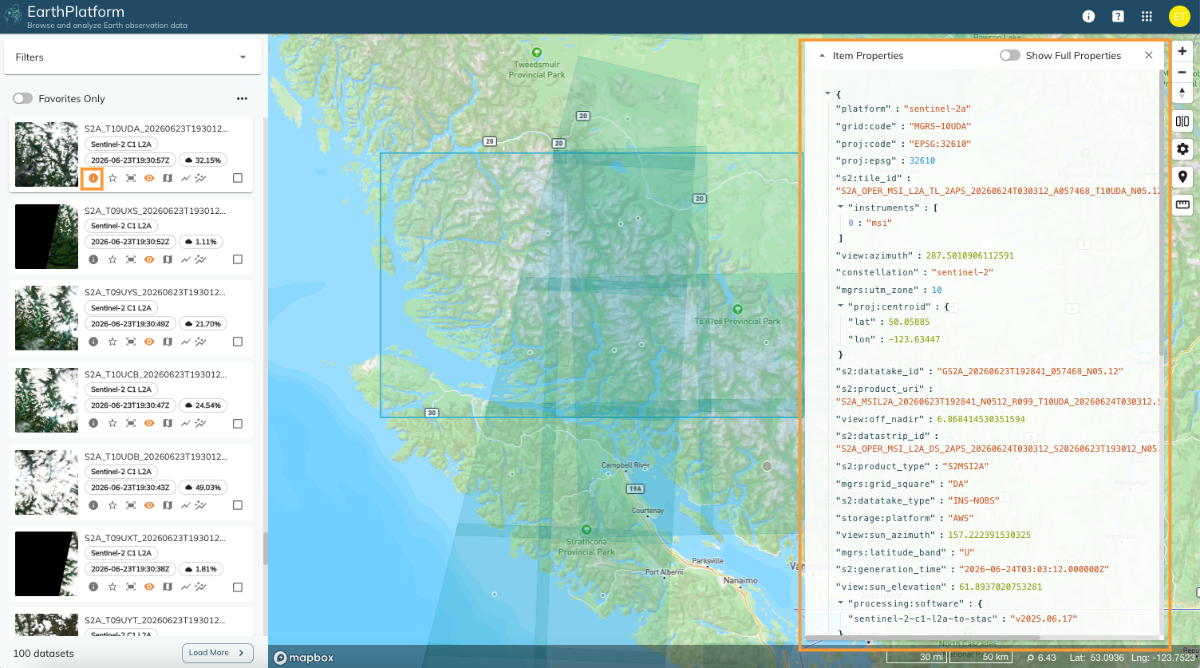Zoom out on the map
1200x668 pixels.
click(1183, 72)
